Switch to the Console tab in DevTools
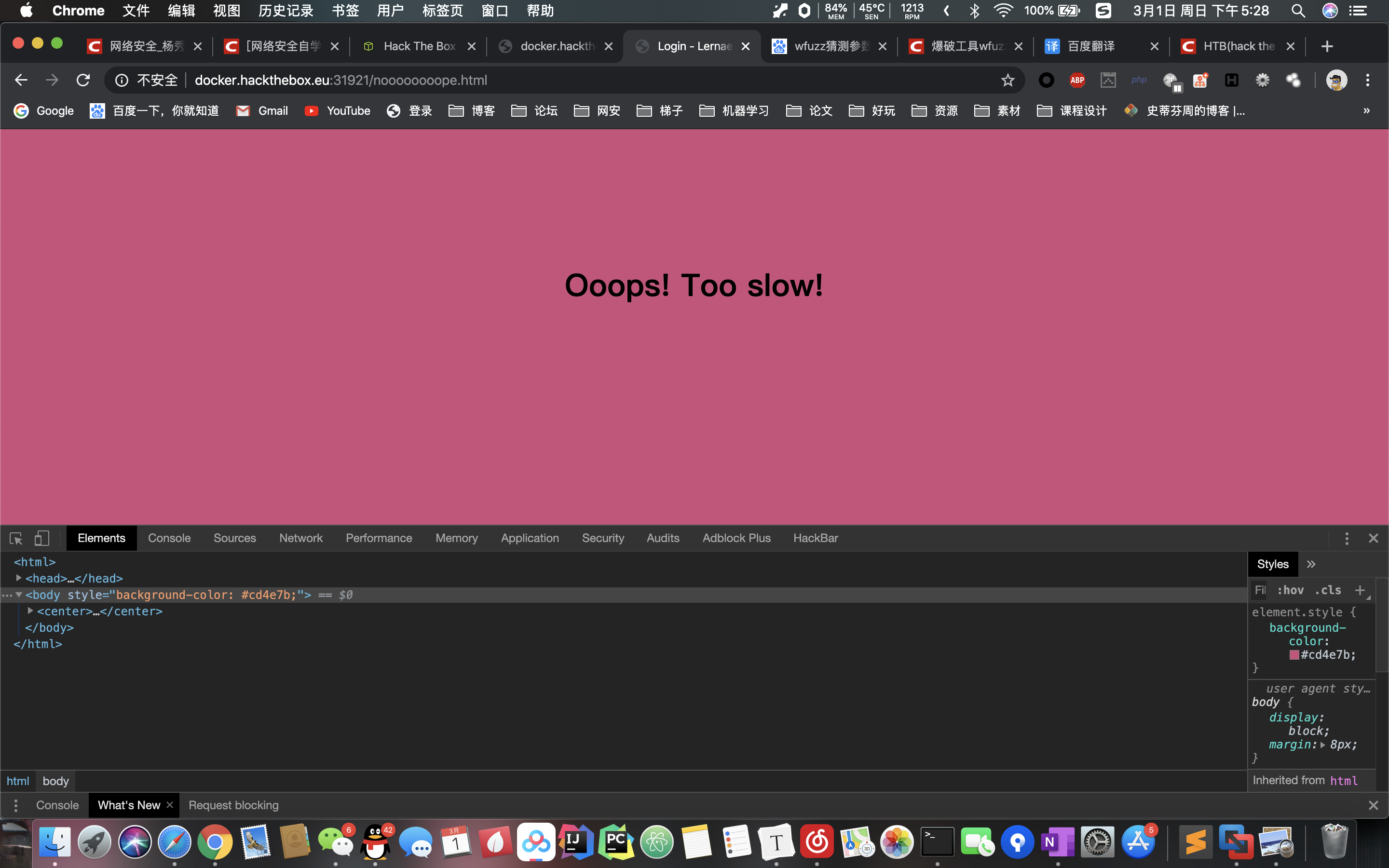The image size is (1389, 868). [169, 538]
